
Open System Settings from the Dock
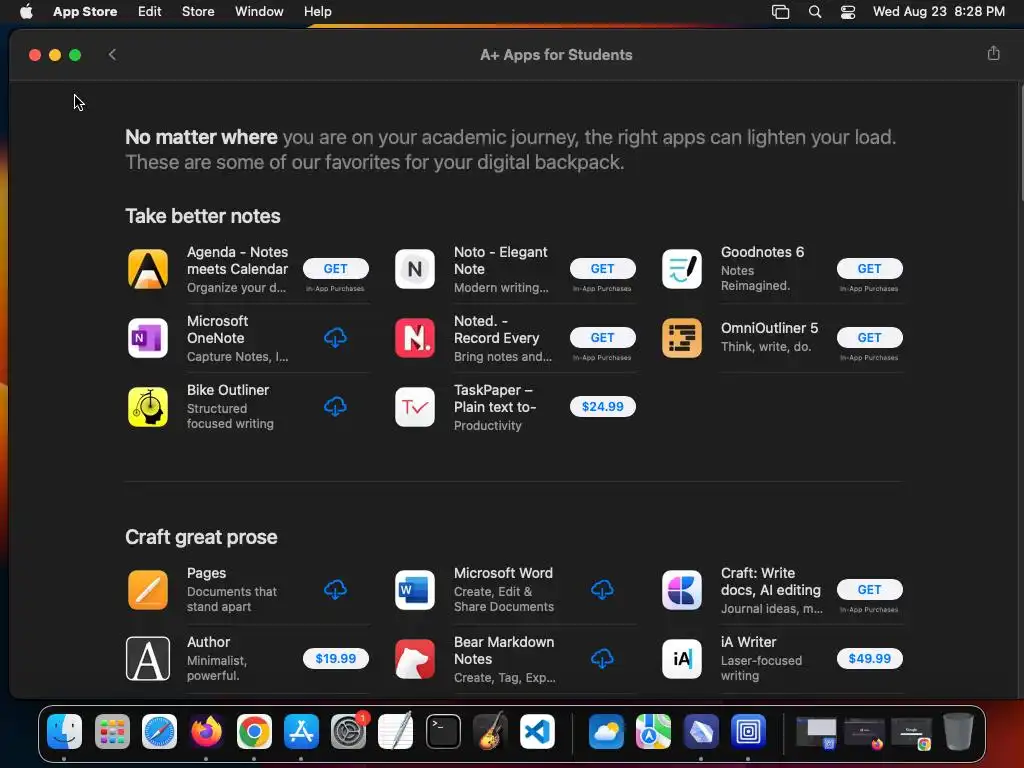click(x=349, y=731)
